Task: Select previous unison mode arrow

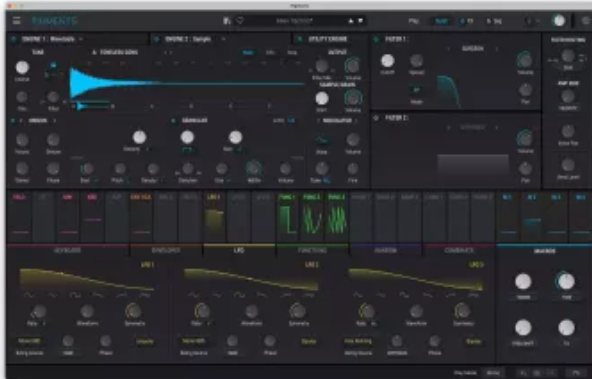Action: tap(21, 121)
